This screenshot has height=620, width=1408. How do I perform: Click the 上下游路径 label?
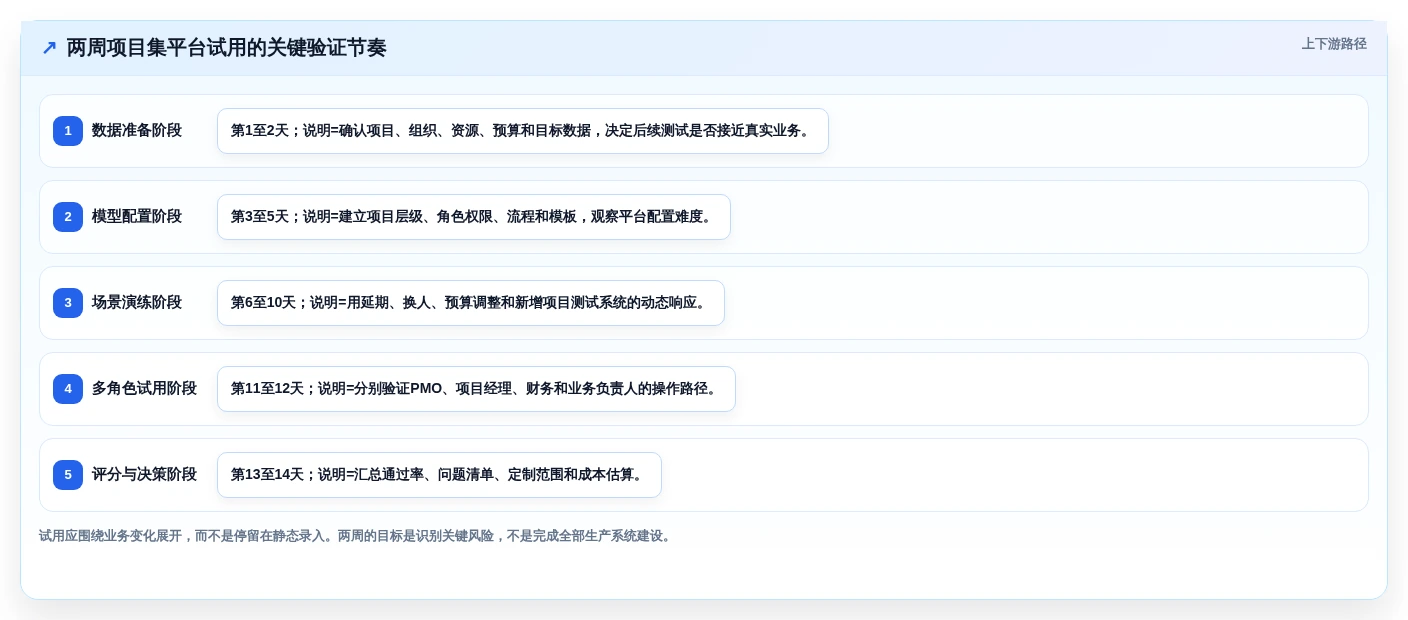pyautogui.click(x=1334, y=44)
